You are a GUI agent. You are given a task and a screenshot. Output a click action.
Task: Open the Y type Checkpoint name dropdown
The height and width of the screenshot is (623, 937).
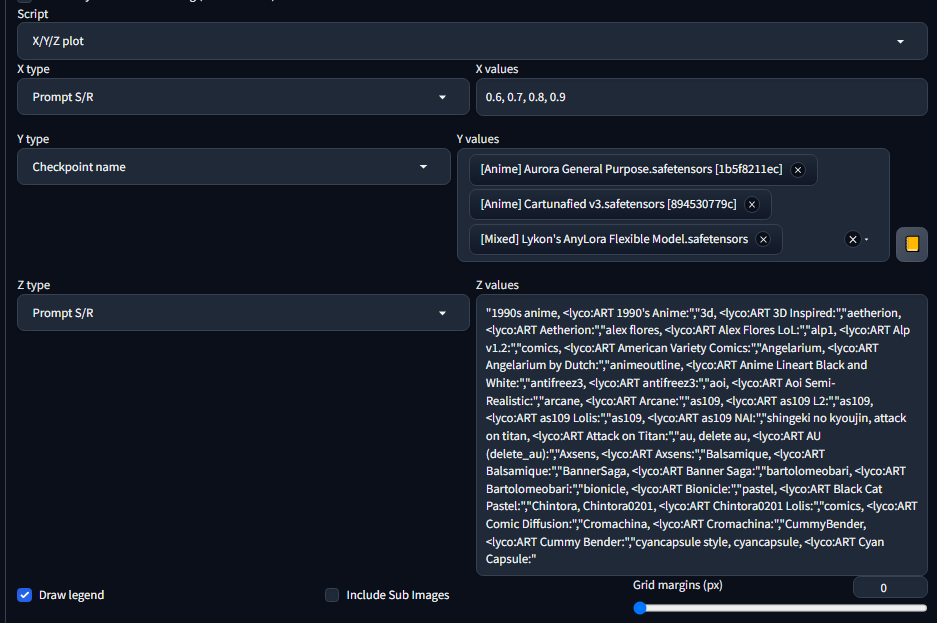click(233, 167)
